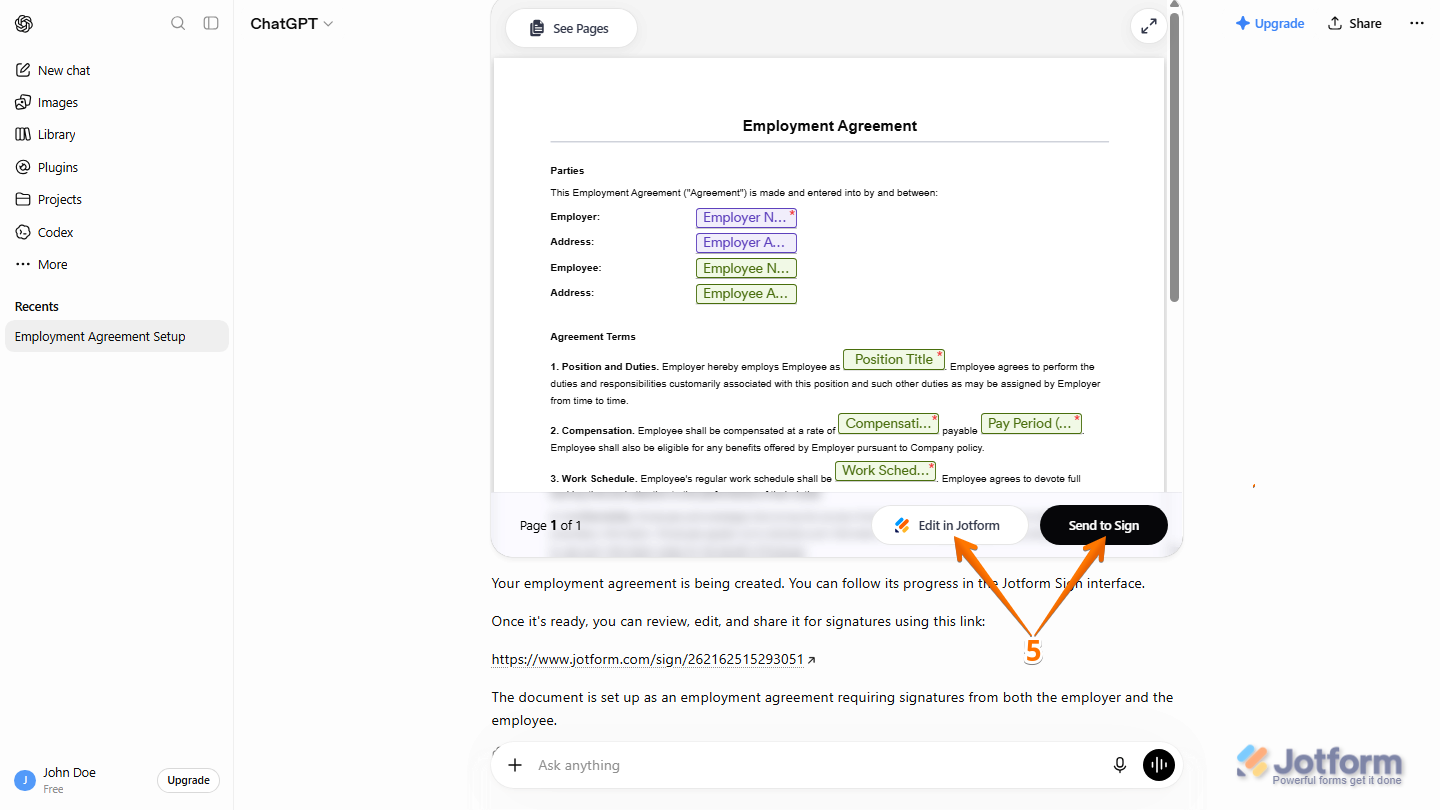Open Codex from the sidebar
The height and width of the screenshot is (810, 1440).
click(117, 232)
